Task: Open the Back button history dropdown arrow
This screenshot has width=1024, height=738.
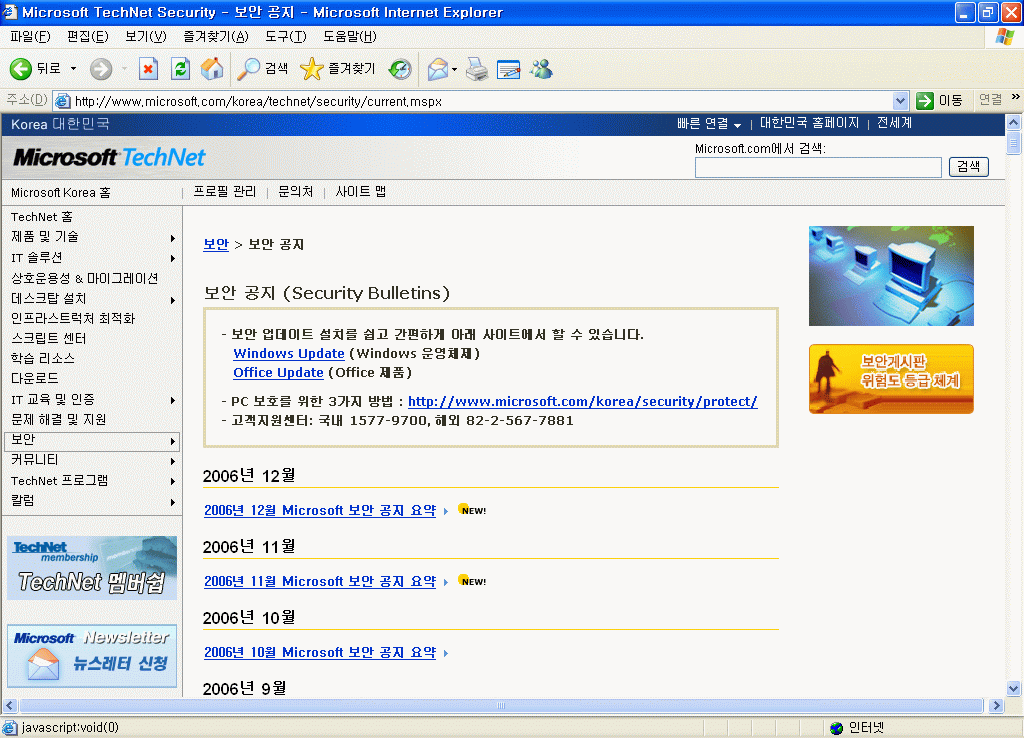Action: coord(73,69)
